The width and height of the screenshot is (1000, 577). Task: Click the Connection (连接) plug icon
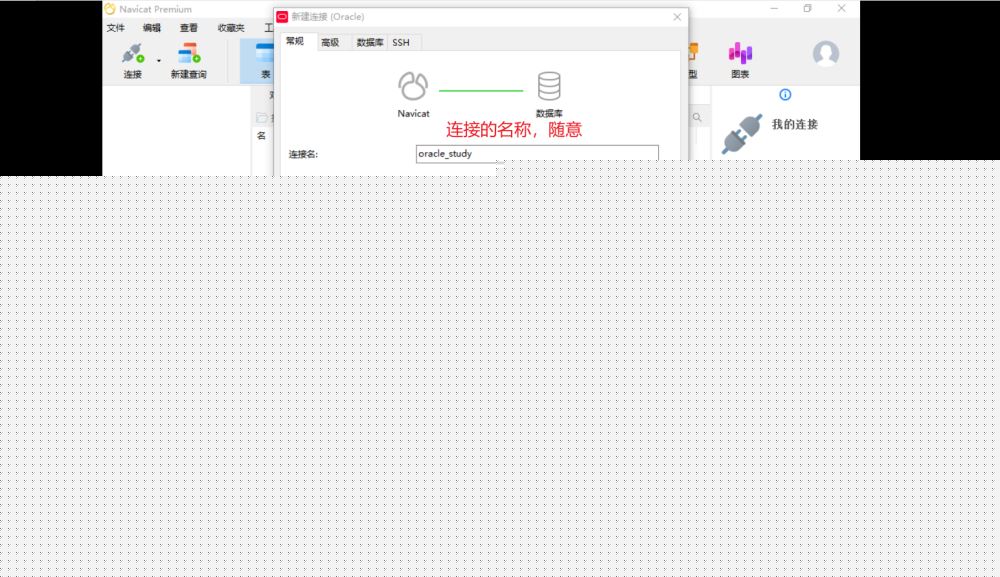coord(132,54)
